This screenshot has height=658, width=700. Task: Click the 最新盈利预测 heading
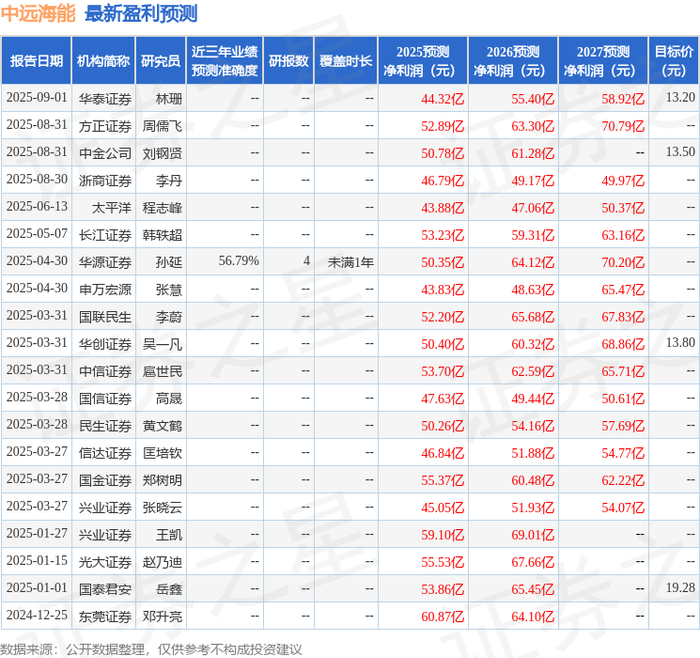tap(141, 14)
